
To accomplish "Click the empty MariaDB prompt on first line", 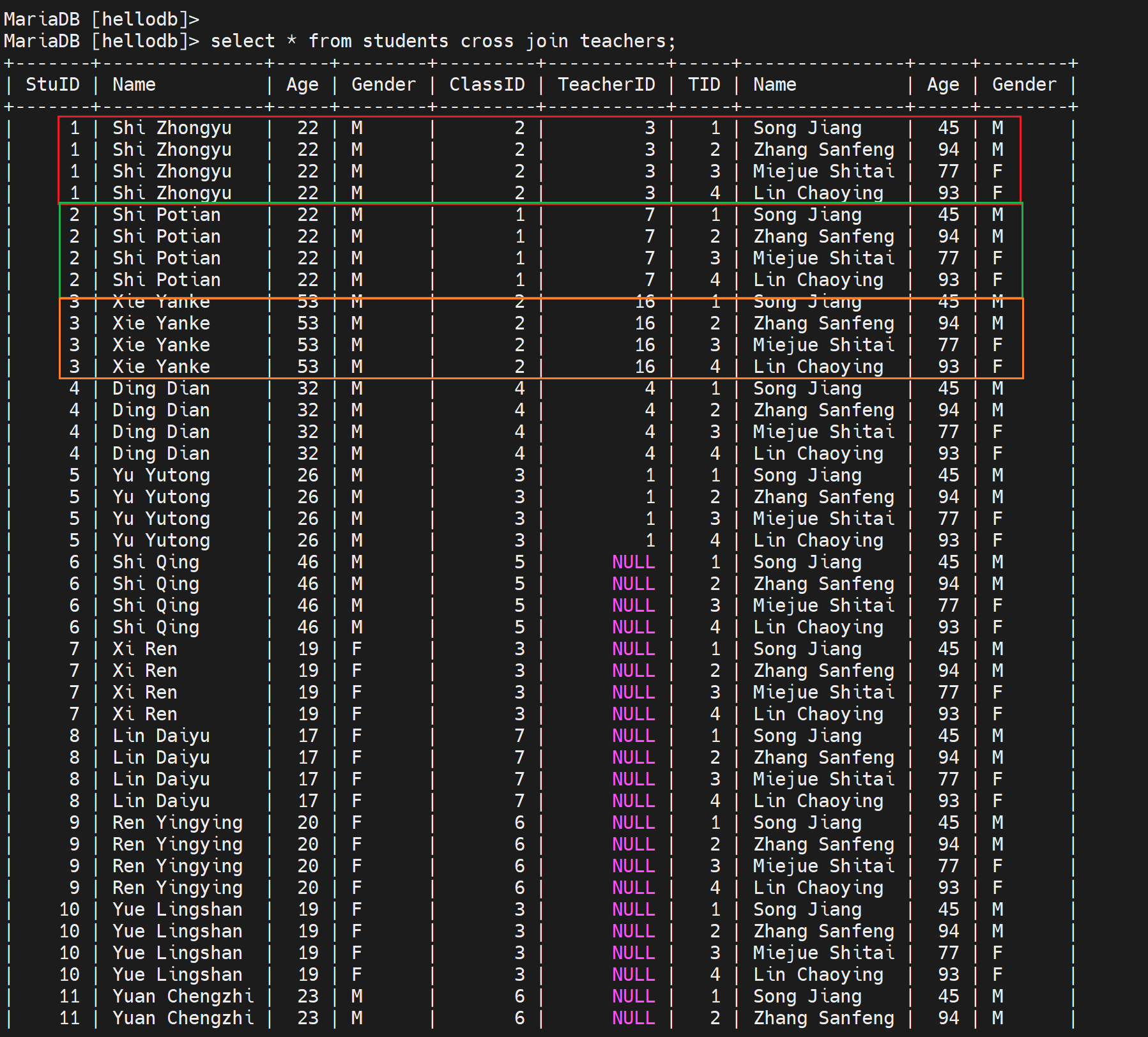I will point(101,19).
